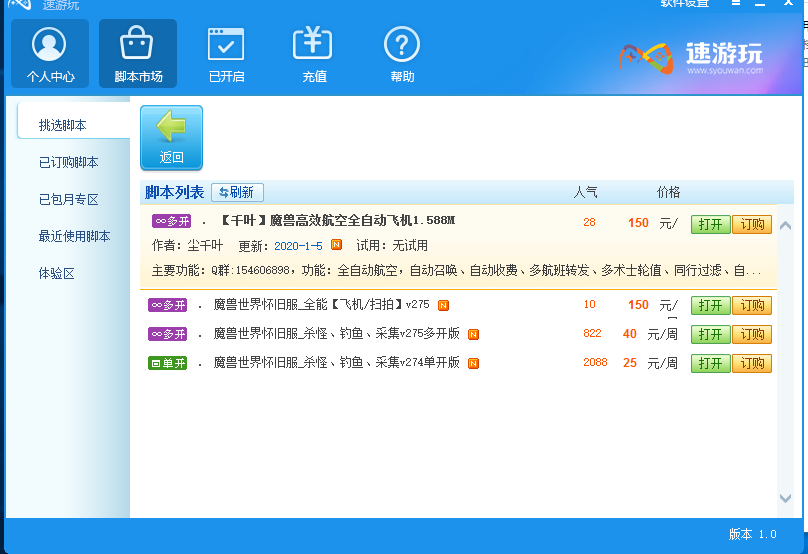This screenshot has height=554, width=808.
Task: Click 脚本列表 heading
Action: click(x=174, y=192)
